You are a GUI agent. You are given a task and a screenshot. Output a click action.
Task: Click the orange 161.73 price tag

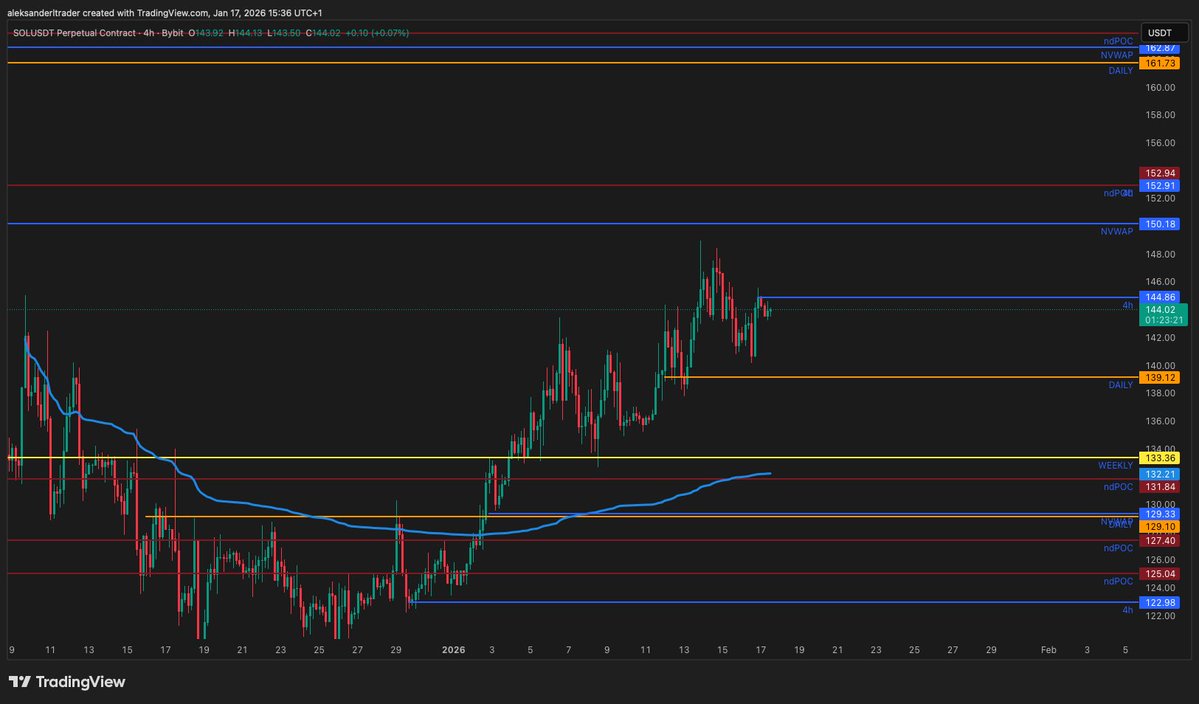(x=1160, y=63)
